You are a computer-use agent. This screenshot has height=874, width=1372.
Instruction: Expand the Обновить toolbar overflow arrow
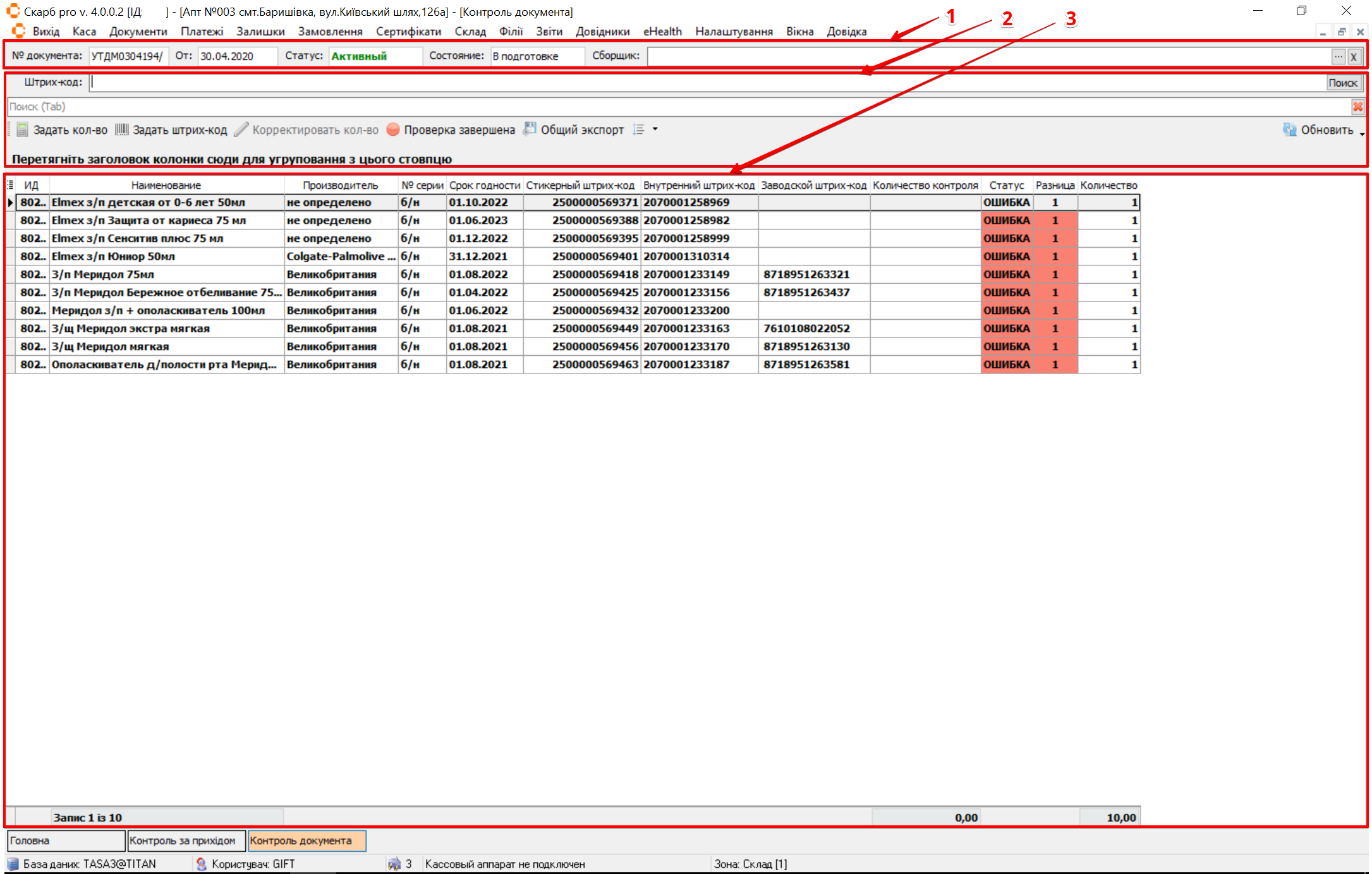1362,133
